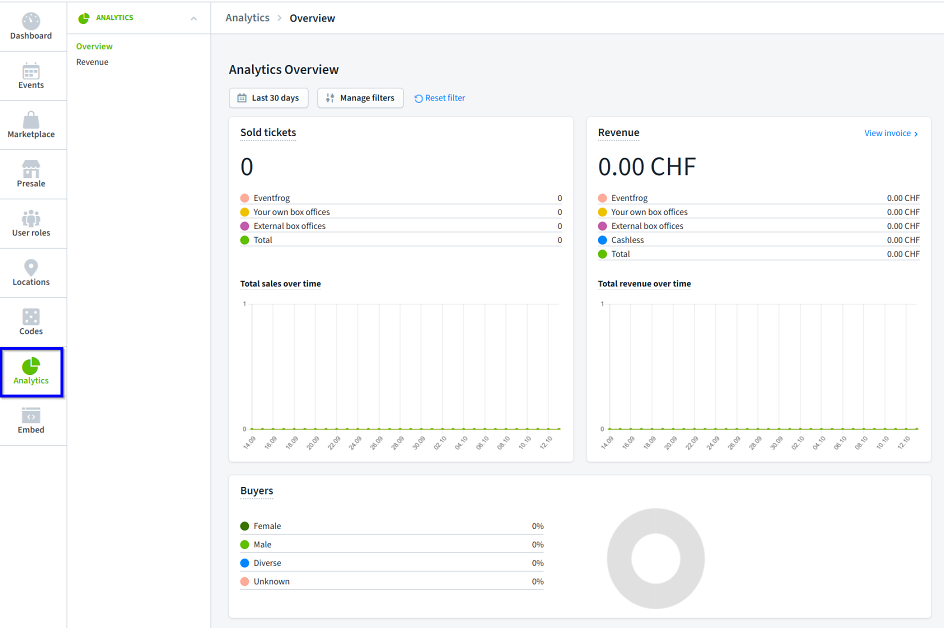Screen dimensions: 944x628
Task: Open the Codes dice icon
Action: 31,317
